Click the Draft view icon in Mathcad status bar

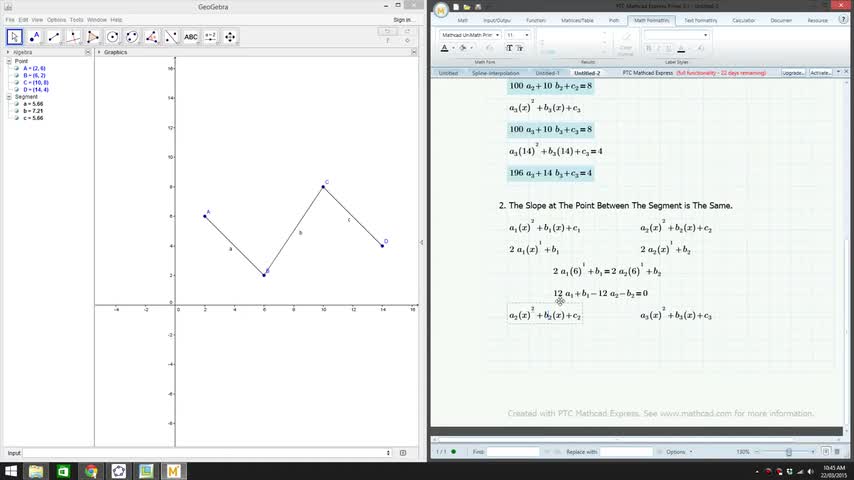(837, 452)
